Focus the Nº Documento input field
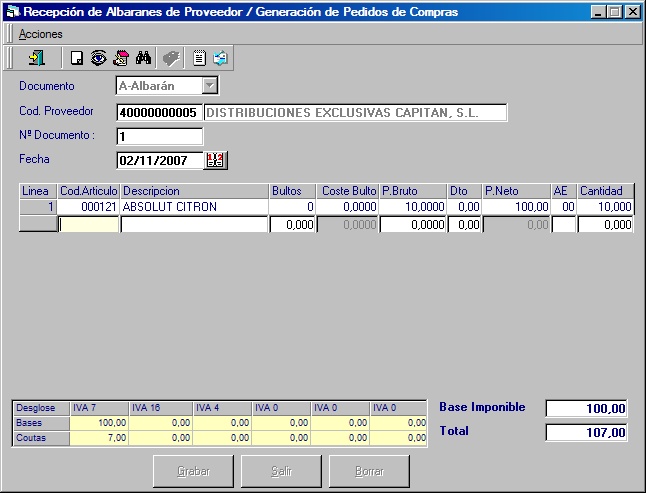646x493 pixels. coord(159,136)
